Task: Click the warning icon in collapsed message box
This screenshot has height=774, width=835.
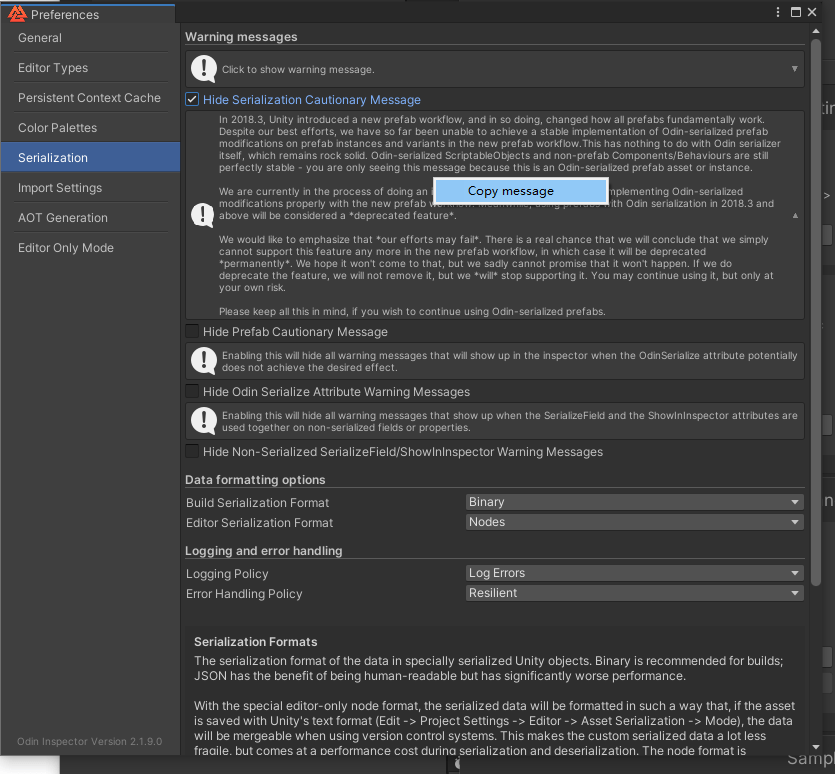Action: tap(204, 69)
